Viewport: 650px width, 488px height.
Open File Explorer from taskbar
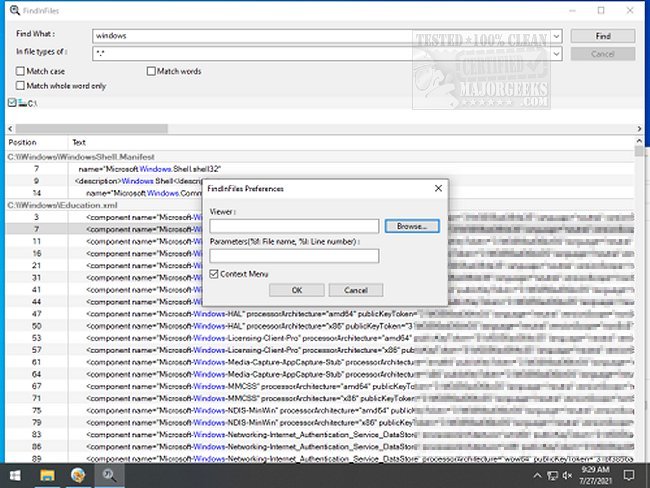tap(47, 475)
